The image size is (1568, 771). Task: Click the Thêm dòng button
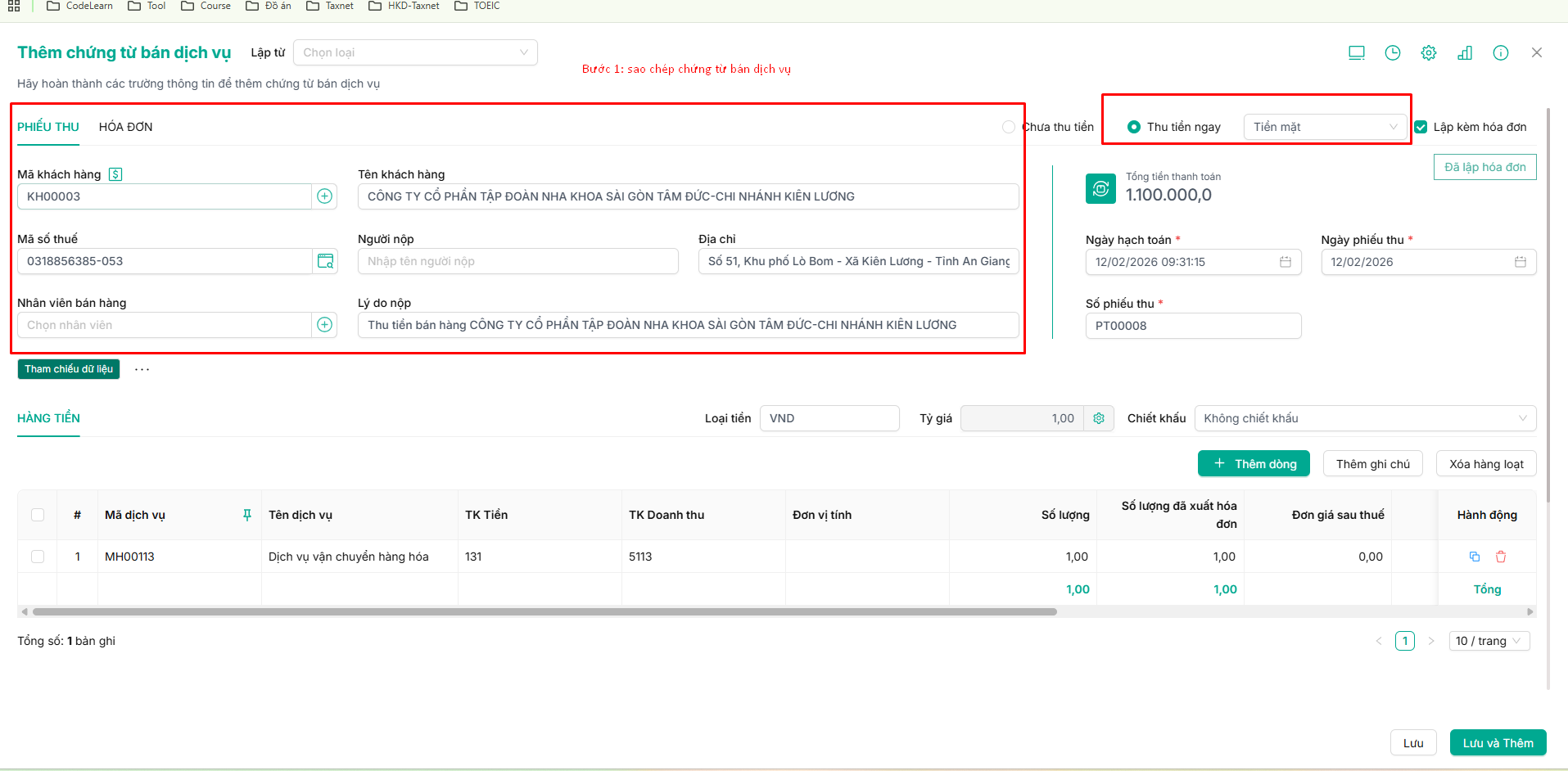point(1254,464)
